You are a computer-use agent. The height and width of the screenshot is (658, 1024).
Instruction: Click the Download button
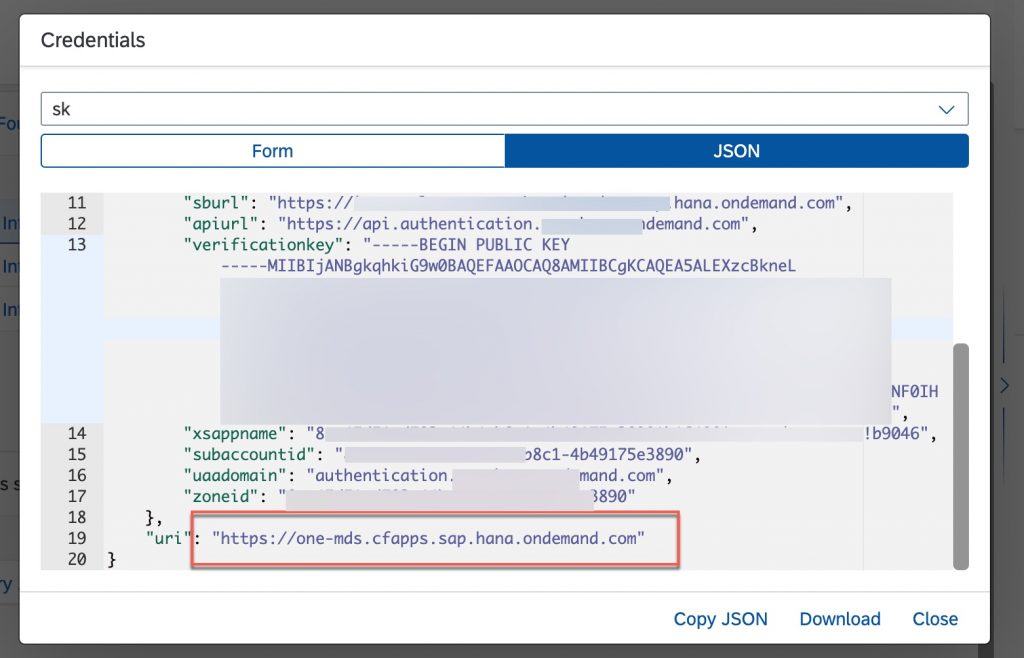click(840, 619)
